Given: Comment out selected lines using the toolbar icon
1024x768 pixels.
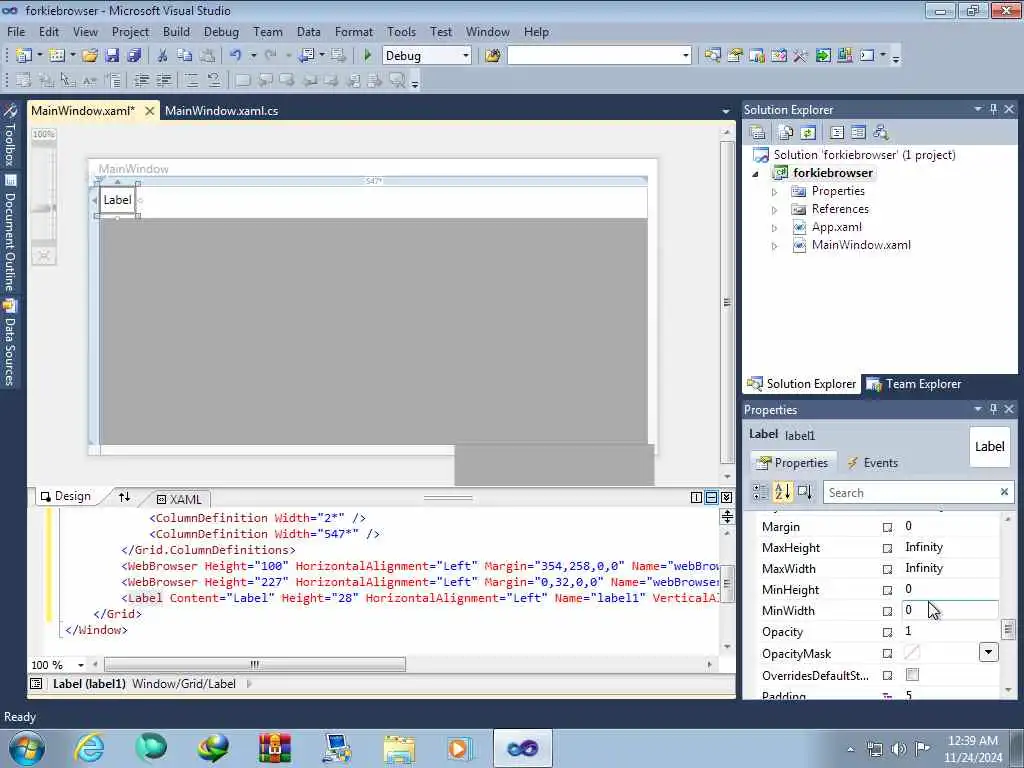Looking at the screenshot, I should click(x=191, y=80).
